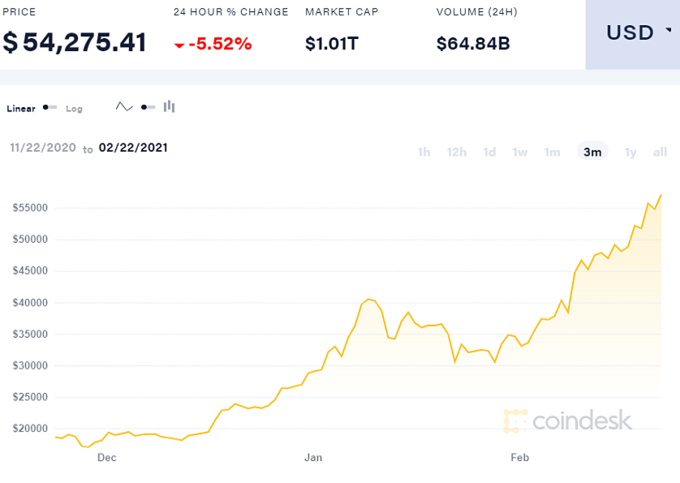Viewport: 680px width, 483px height.
Task: Edit the end date 02/22/2021
Action: 133,148
